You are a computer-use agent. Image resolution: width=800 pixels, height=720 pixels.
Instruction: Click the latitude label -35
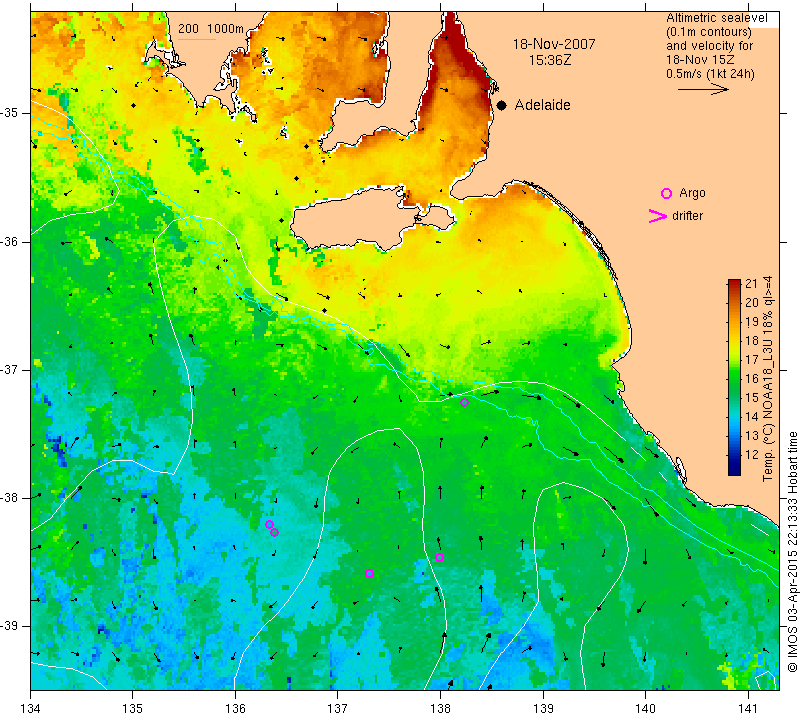tap(9, 113)
